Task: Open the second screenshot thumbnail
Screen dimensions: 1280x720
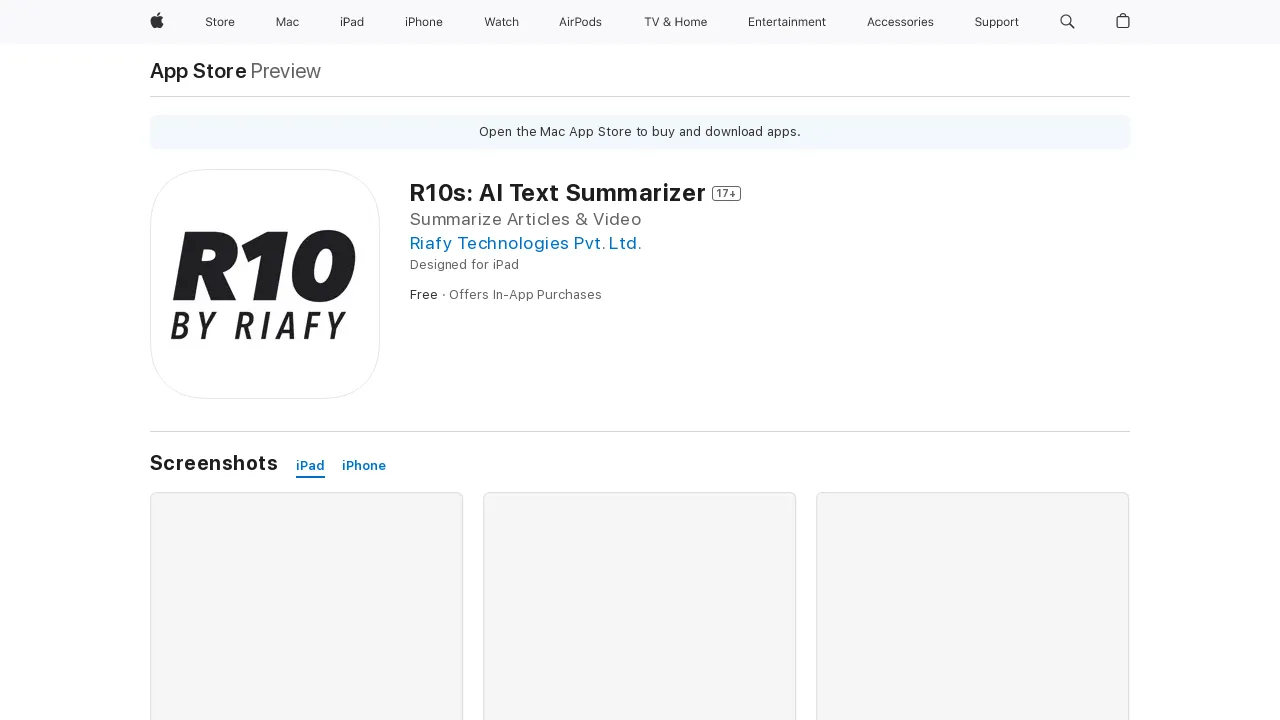Action: pyautogui.click(x=639, y=606)
